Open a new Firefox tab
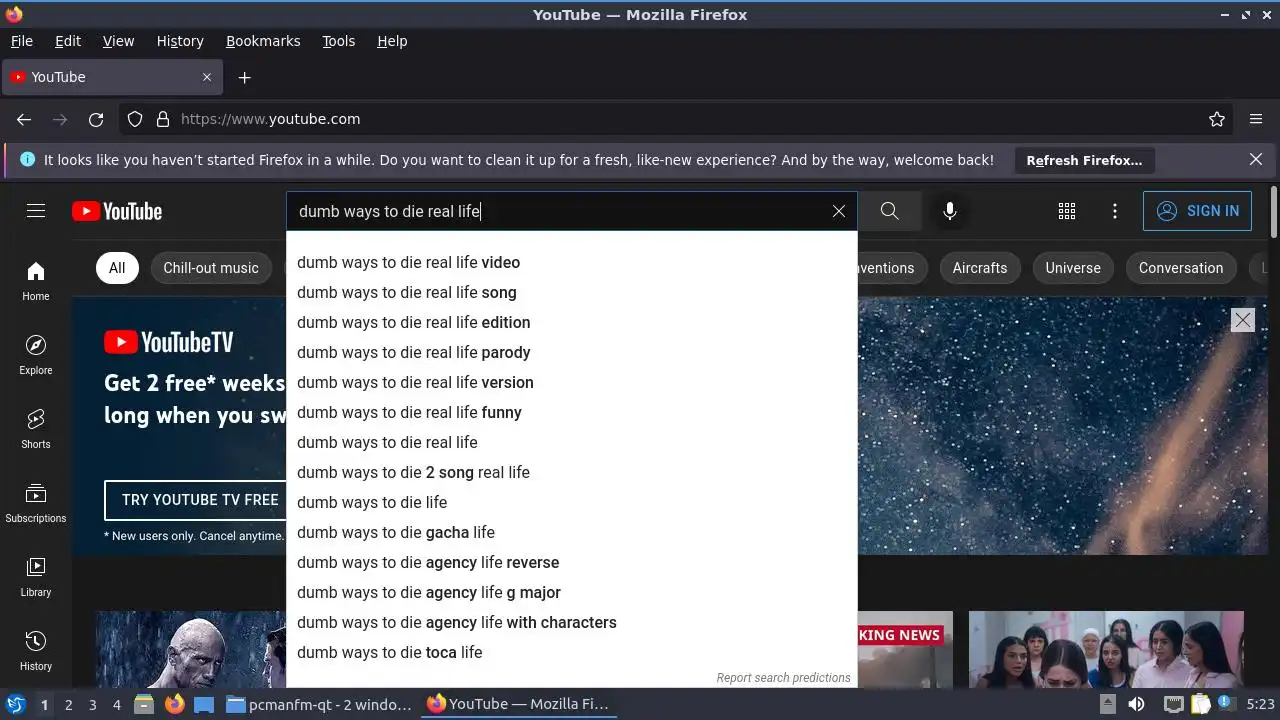The image size is (1280, 720). click(244, 77)
